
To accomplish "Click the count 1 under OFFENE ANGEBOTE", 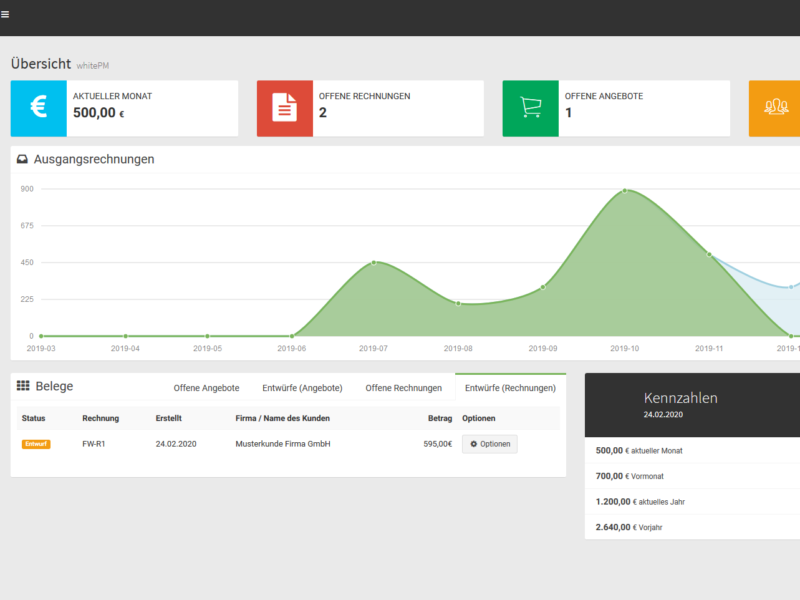I will [x=568, y=113].
